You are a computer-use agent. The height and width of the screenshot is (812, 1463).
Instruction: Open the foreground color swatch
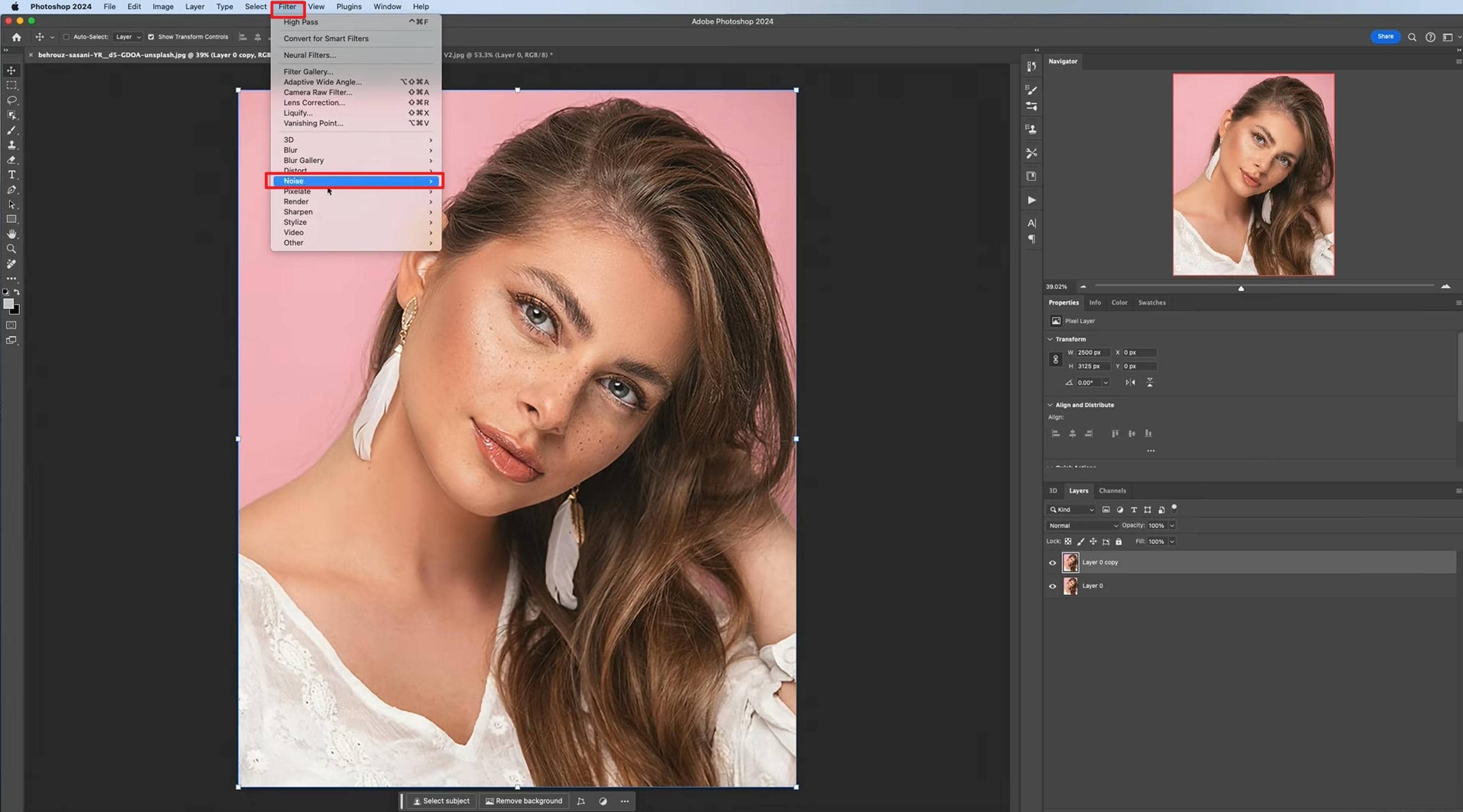[8, 304]
